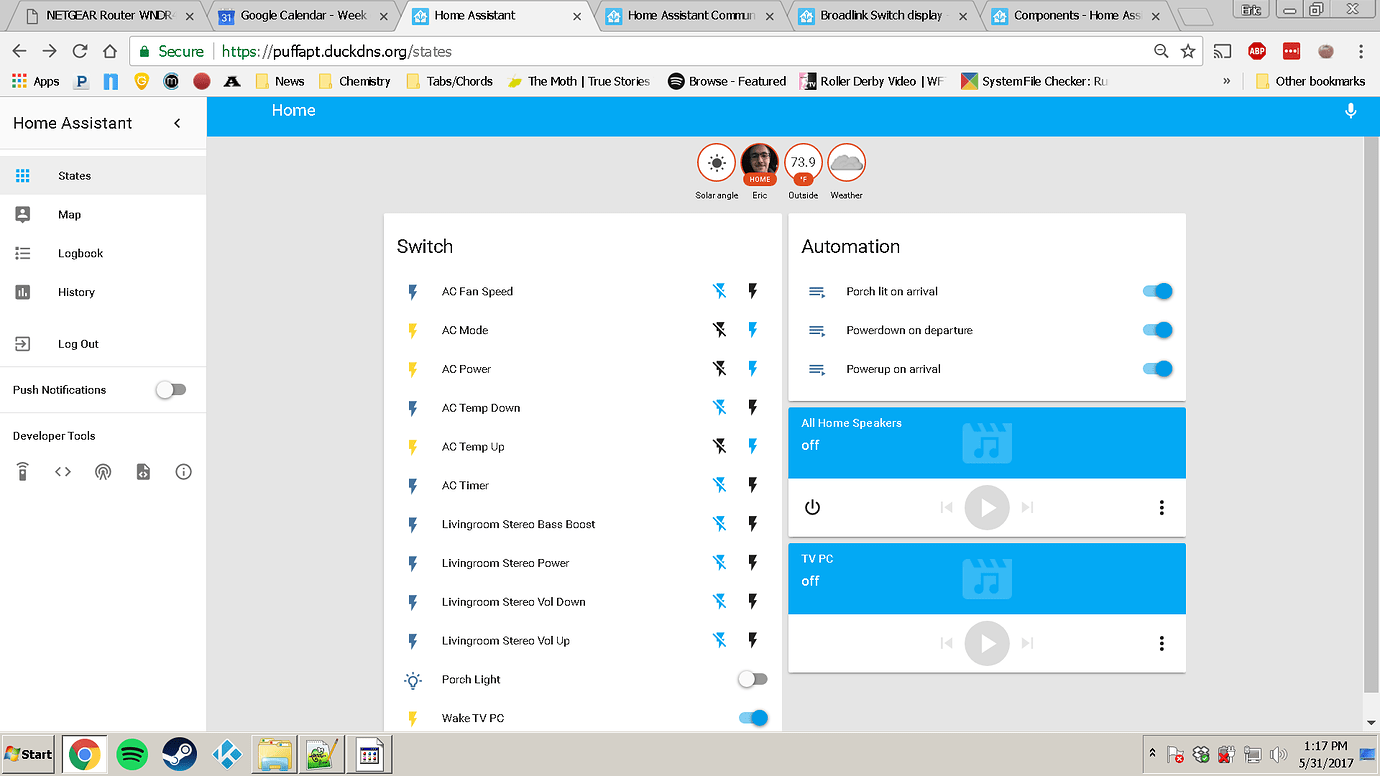Screen dimensions: 1380x776
Task: Open the Logbook sidebar item
Action: coord(103,253)
